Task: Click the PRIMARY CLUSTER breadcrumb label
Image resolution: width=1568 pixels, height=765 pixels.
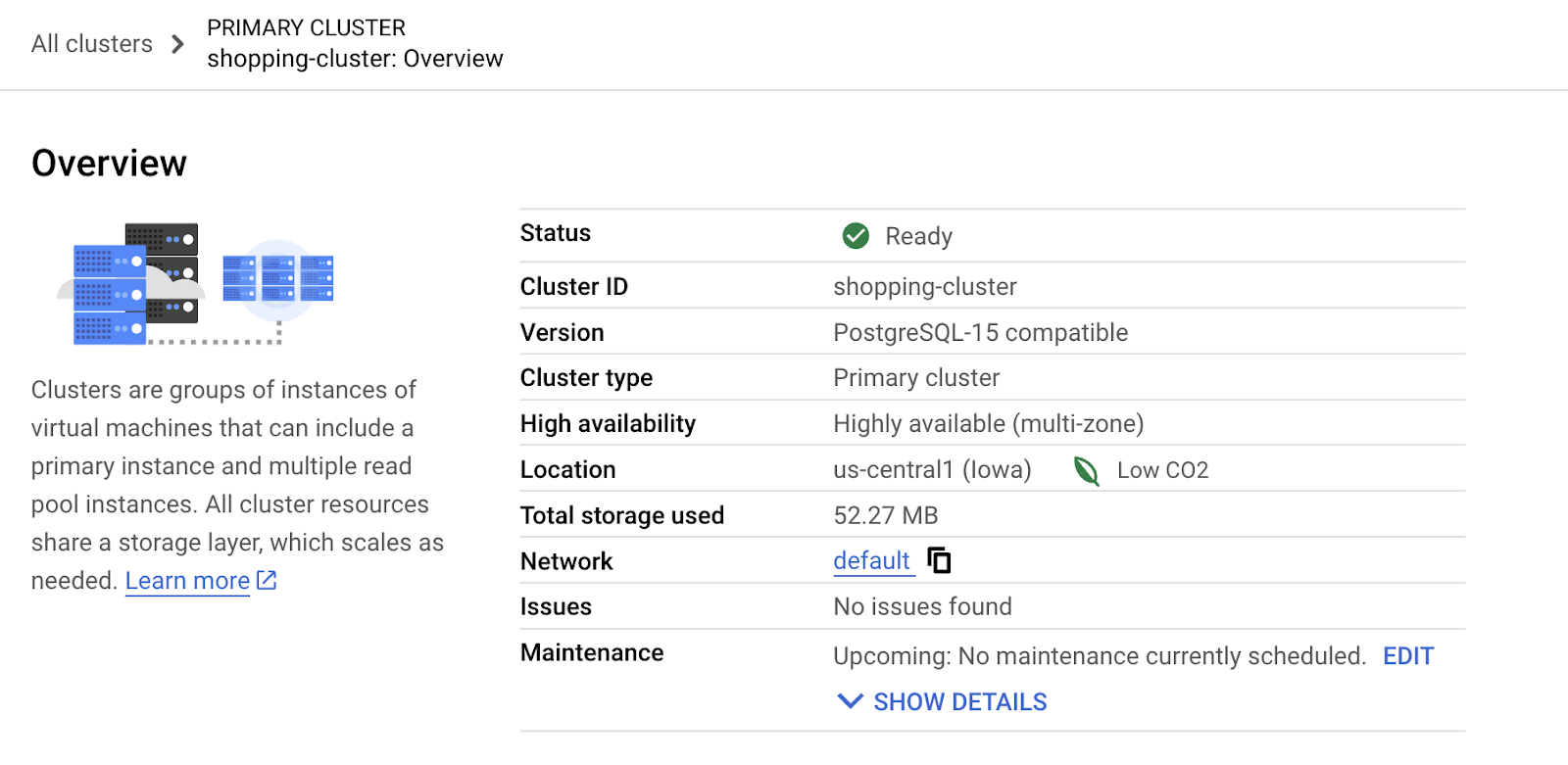Action: tap(306, 27)
